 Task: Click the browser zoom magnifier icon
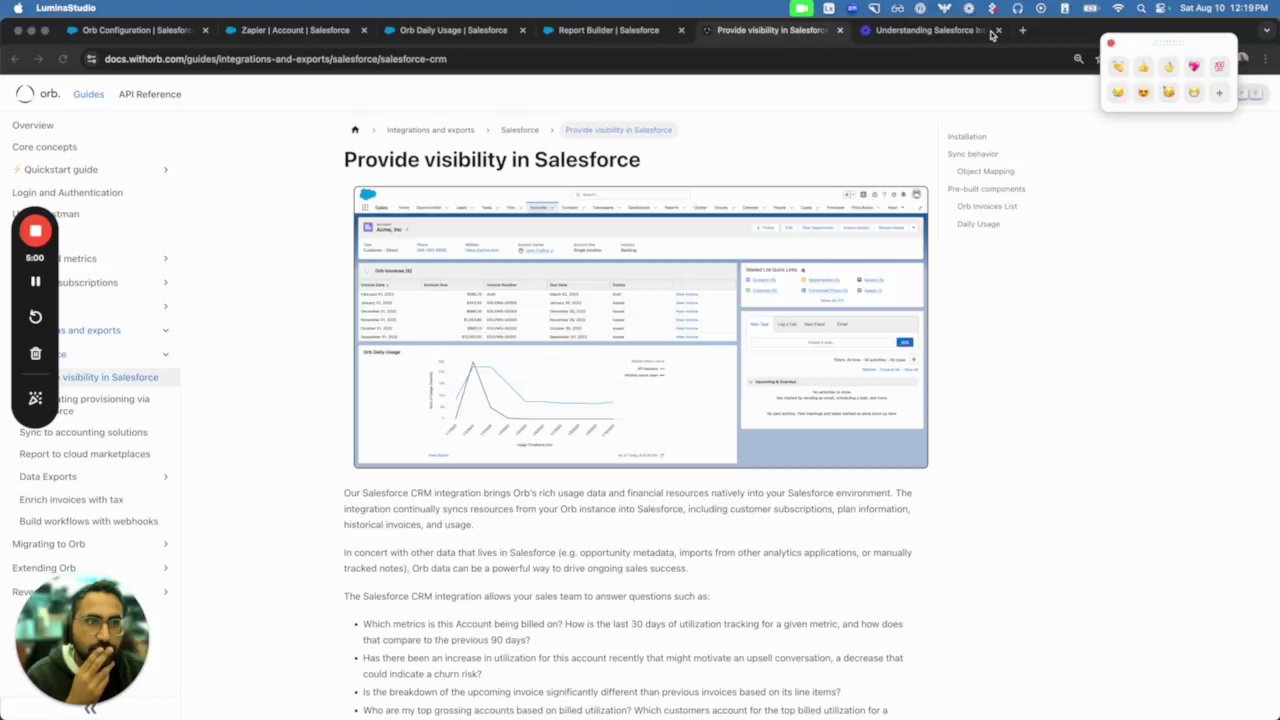click(x=1078, y=59)
